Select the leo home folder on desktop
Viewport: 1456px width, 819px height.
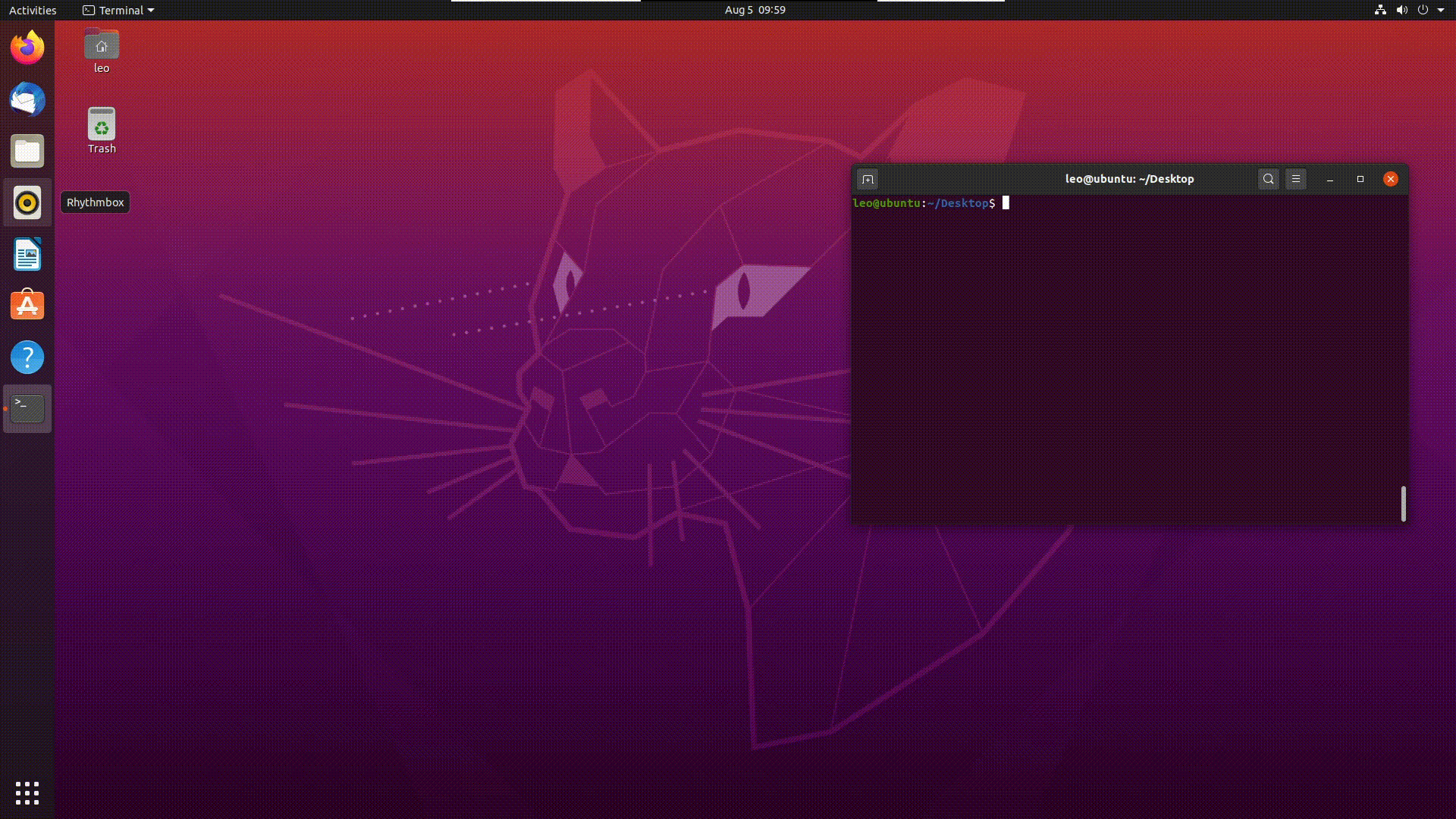(102, 52)
